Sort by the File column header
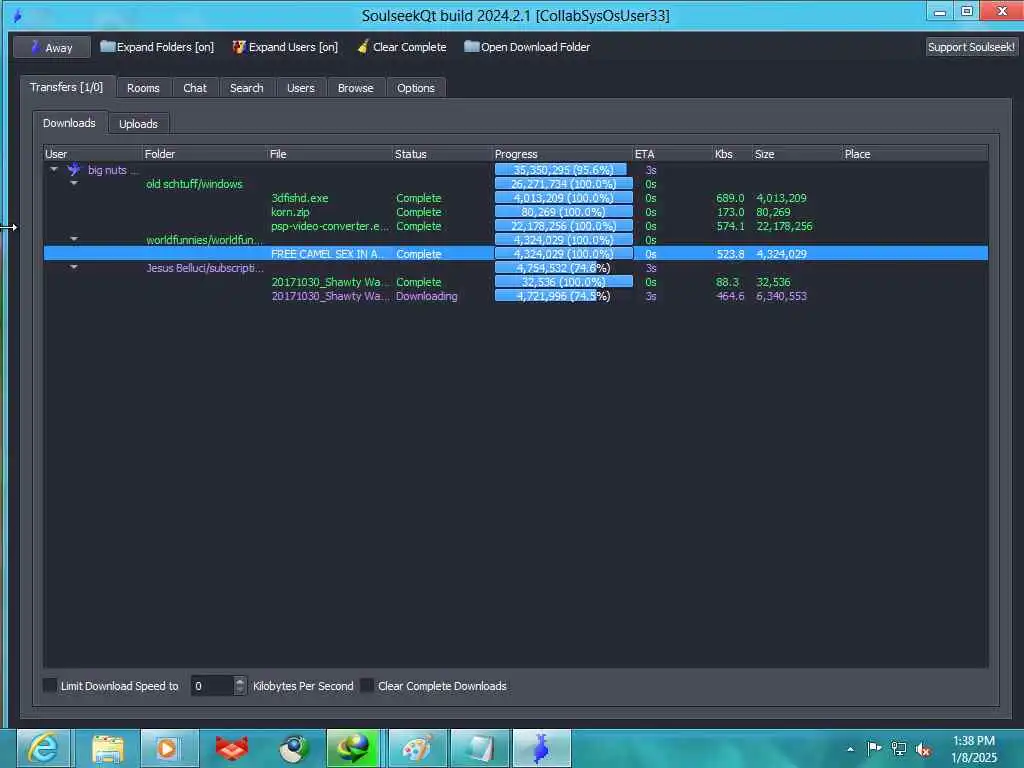Screen dimensions: 1024x768 [x=330, y=154]
